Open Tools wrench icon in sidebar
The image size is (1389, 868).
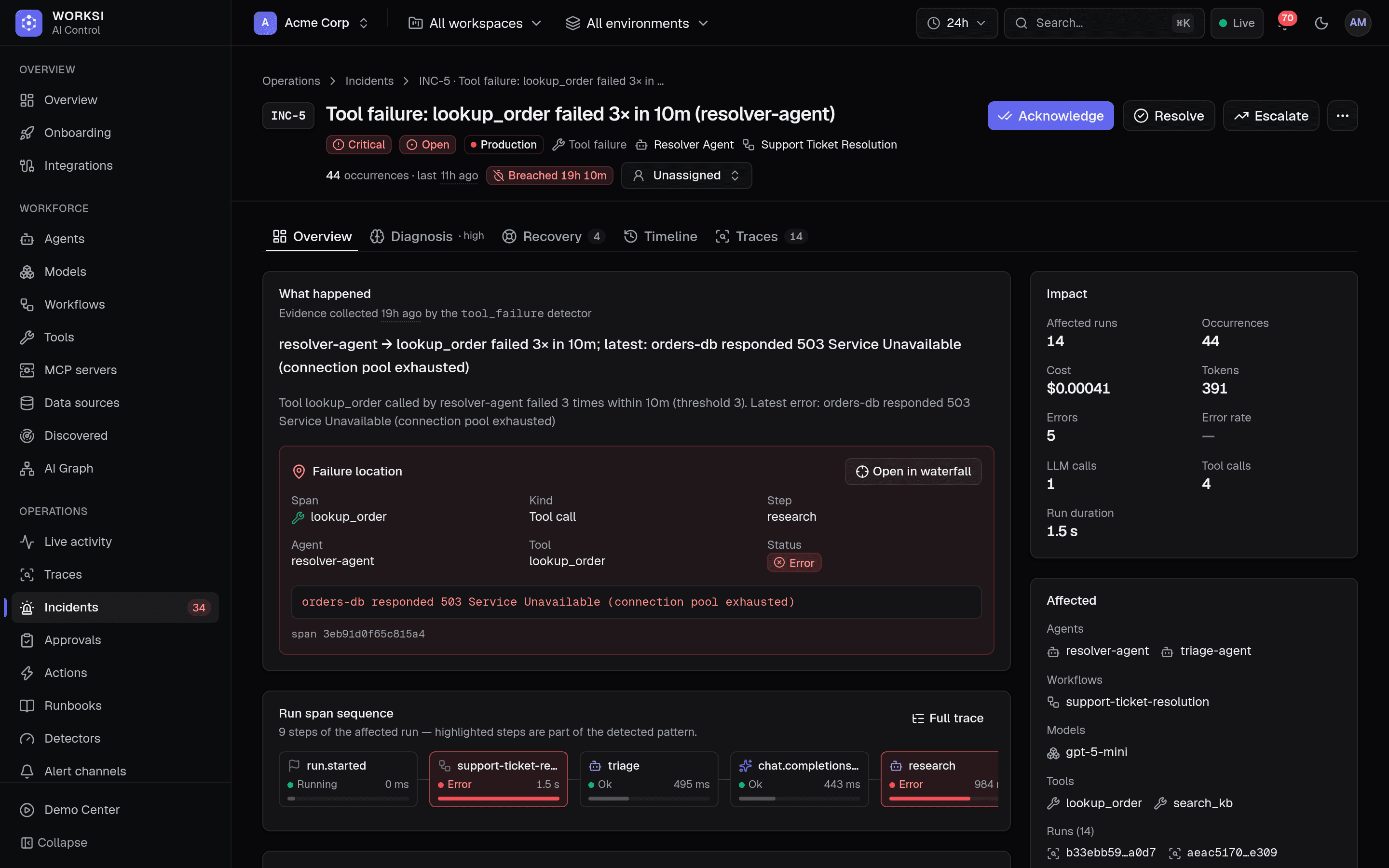(27, 337)
